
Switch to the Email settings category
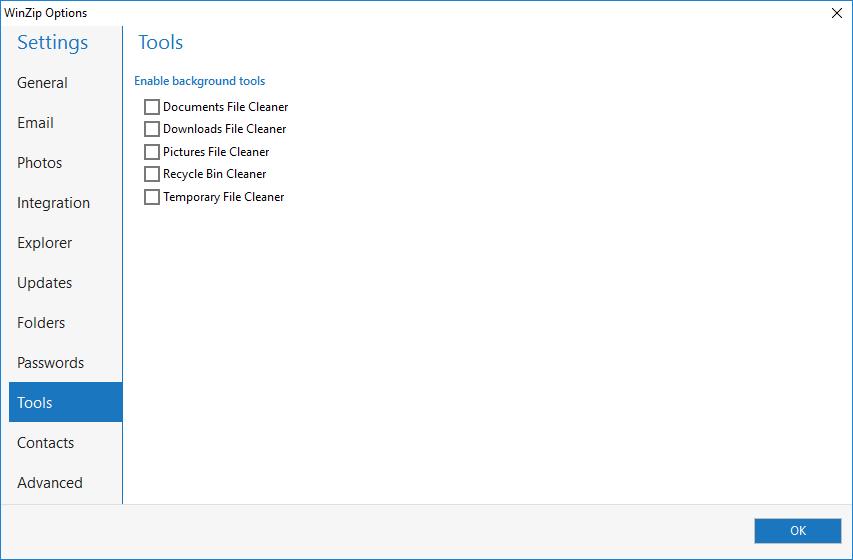65,123
